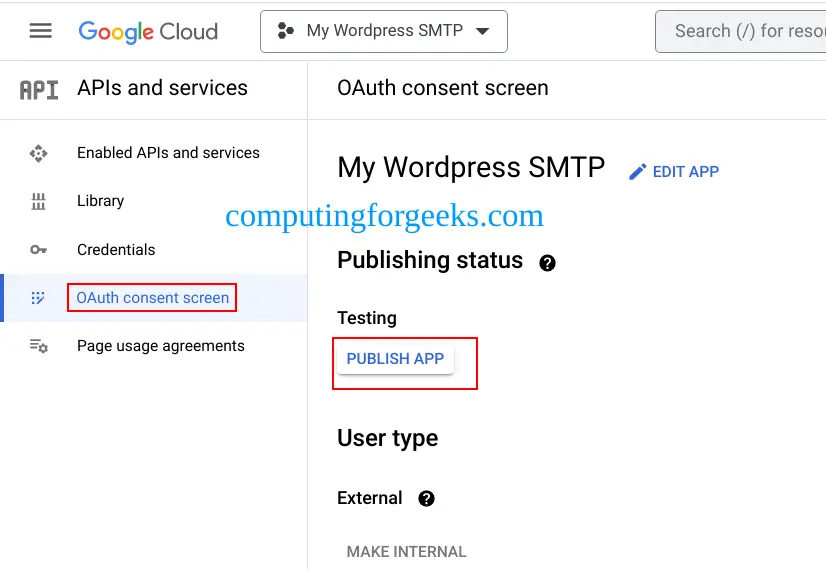The image size is (826, 569).
Task: Click the OAuth consent screen sidebar icon
Action: click(x=38, y=298)
